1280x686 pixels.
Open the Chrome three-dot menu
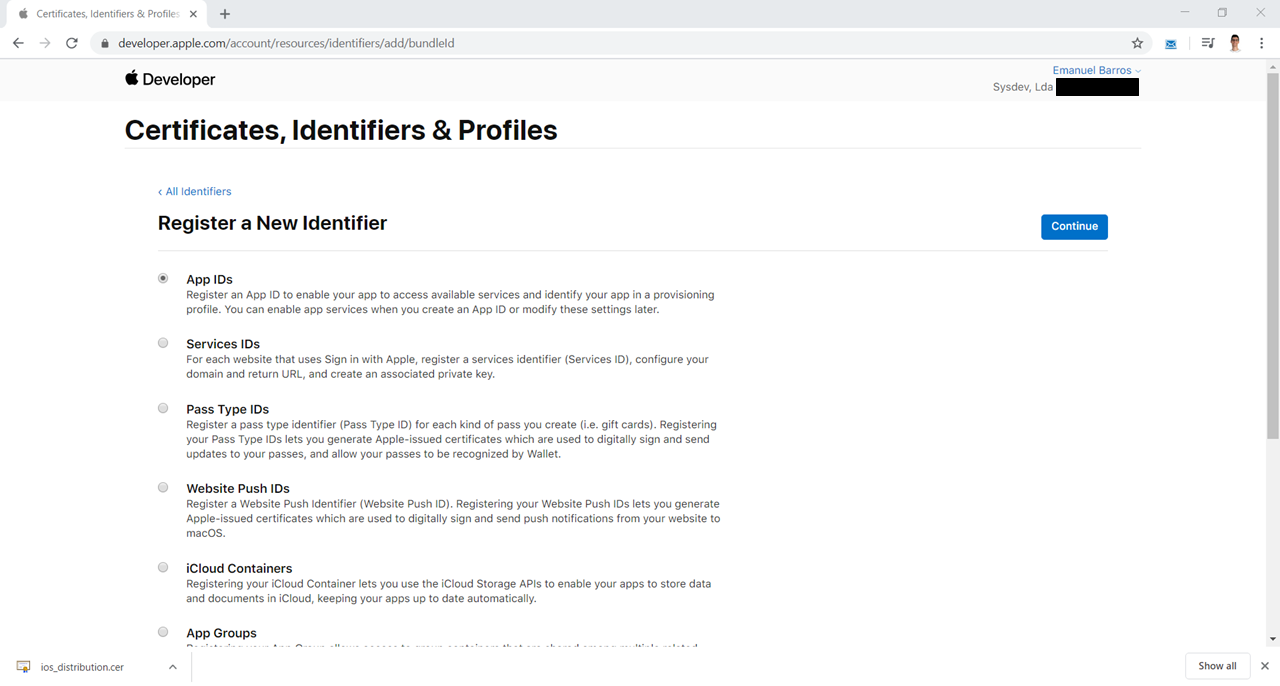pyautogui.click(x=1262, y=43)
